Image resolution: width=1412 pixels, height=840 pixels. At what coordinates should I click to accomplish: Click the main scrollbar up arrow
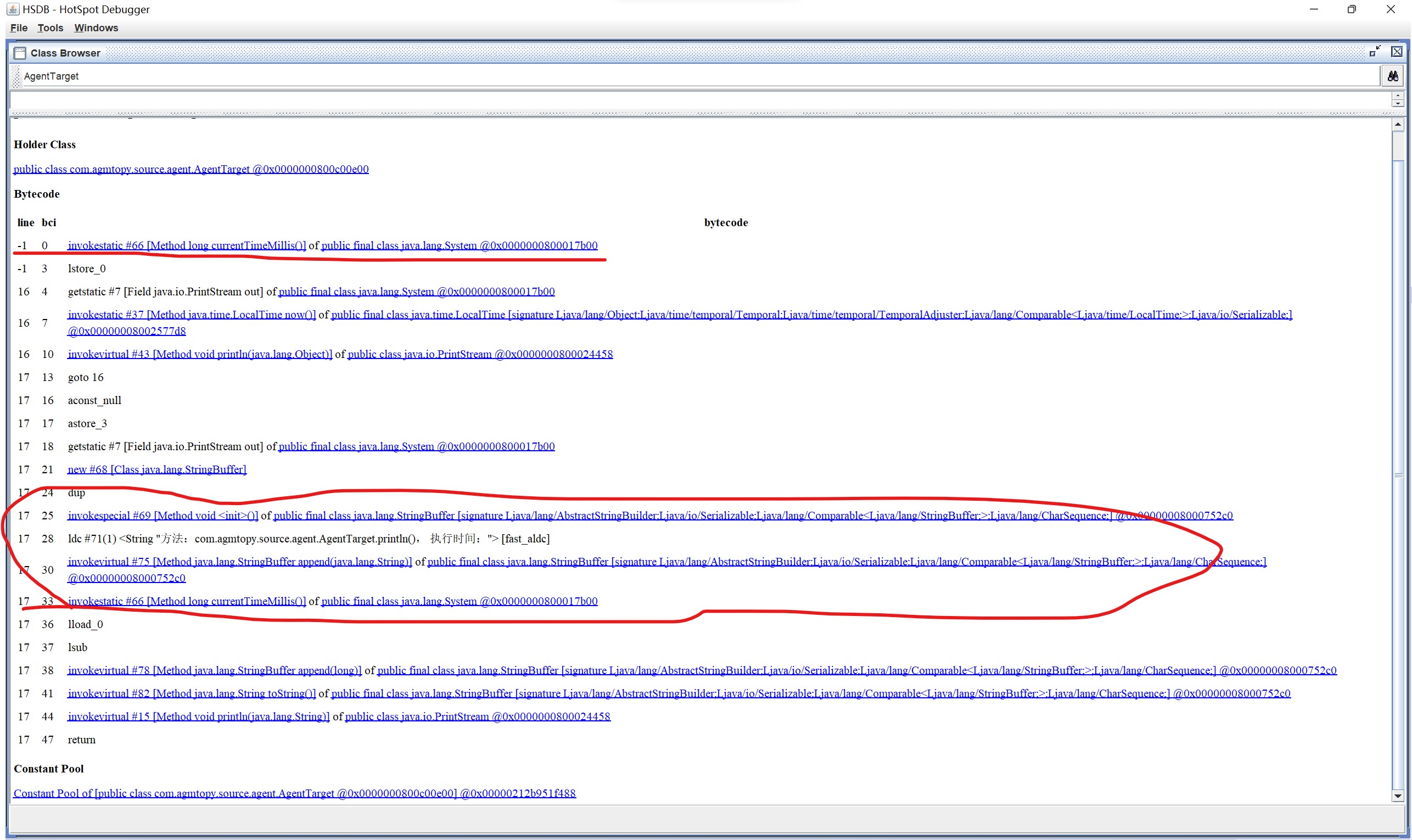coord(1397,124)
